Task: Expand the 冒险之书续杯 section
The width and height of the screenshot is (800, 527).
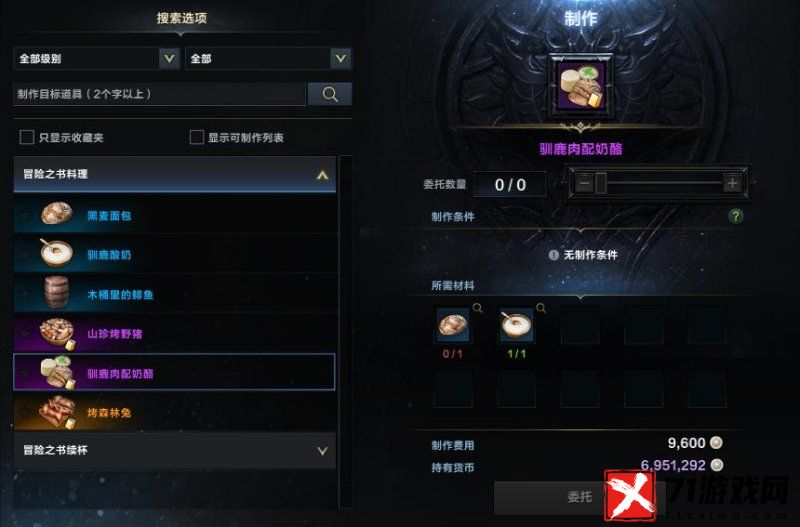Action: click(174, 450)
